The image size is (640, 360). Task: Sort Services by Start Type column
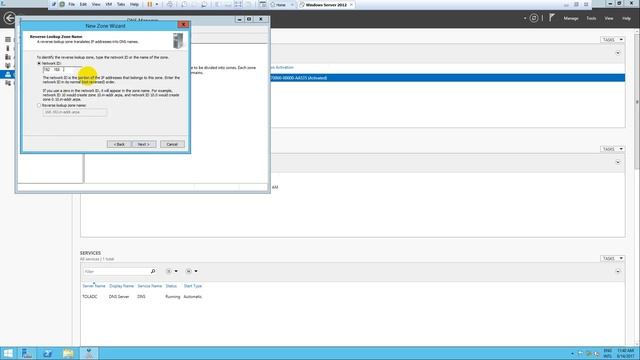193,286
